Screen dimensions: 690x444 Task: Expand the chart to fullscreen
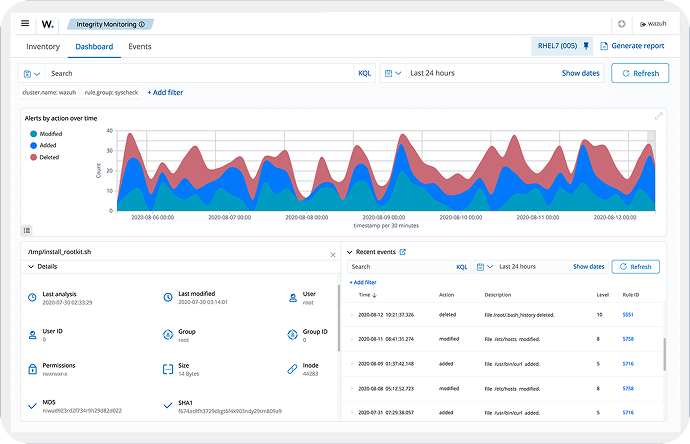coord(658,117)
